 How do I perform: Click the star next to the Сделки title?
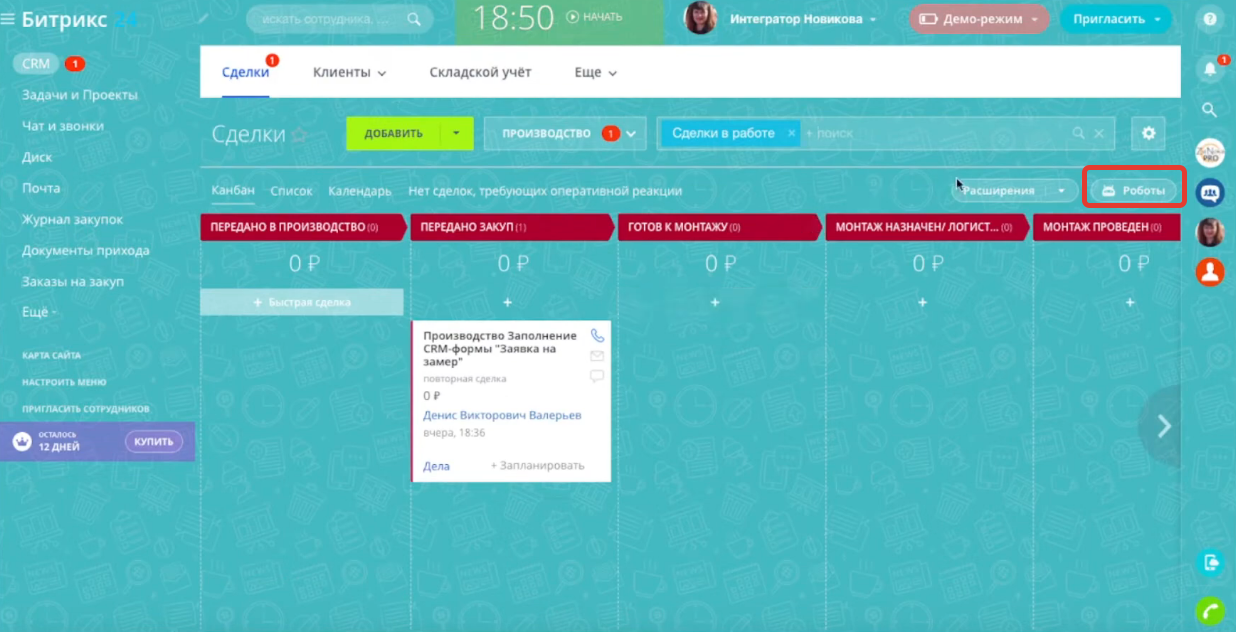[x=298, y=136]
